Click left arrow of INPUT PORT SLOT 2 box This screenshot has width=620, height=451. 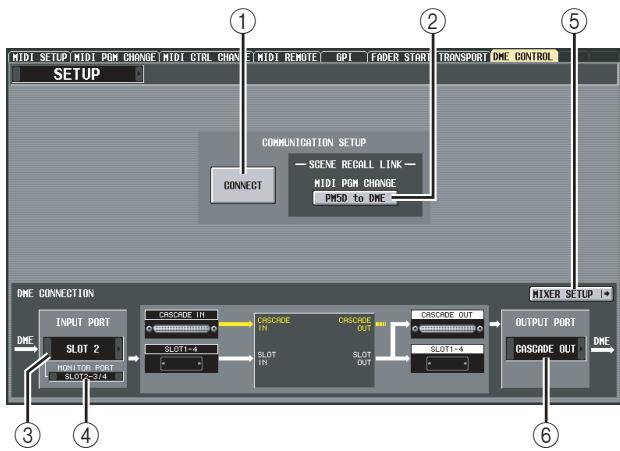[x=47, y=349]
